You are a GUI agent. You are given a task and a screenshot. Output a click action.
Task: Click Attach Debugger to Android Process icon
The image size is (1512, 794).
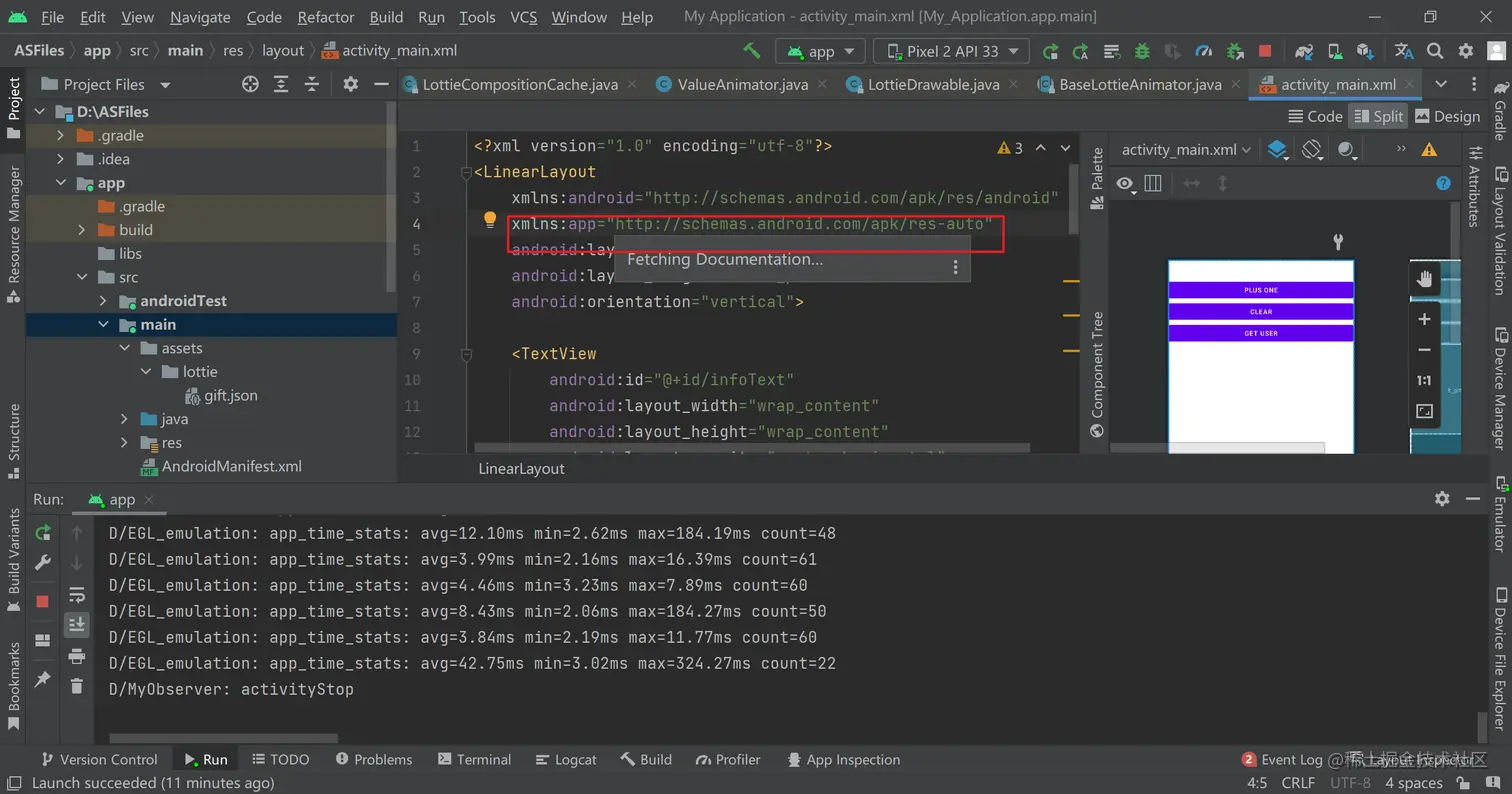[x=1235, y=51]
